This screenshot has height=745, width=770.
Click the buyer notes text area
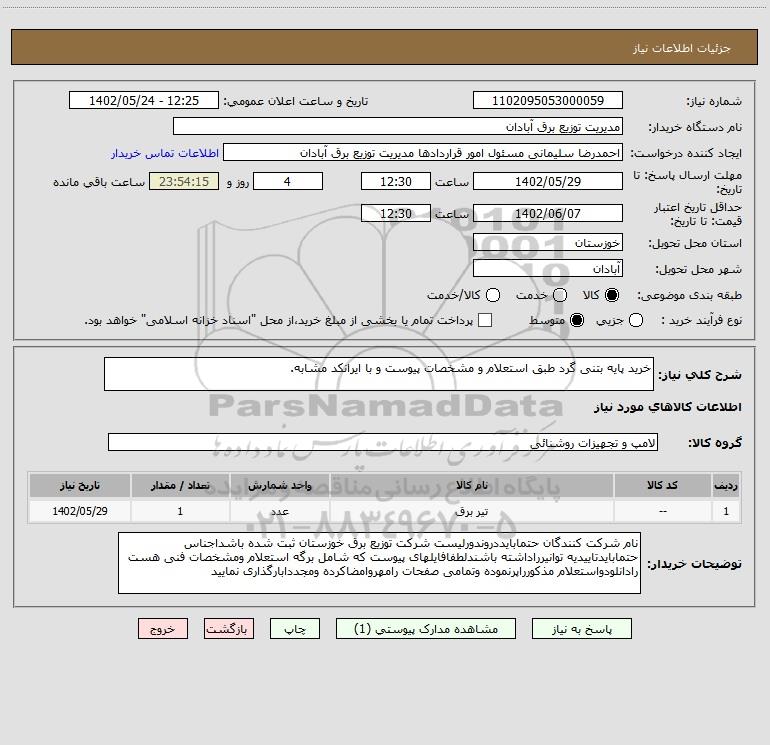(380, 563)
